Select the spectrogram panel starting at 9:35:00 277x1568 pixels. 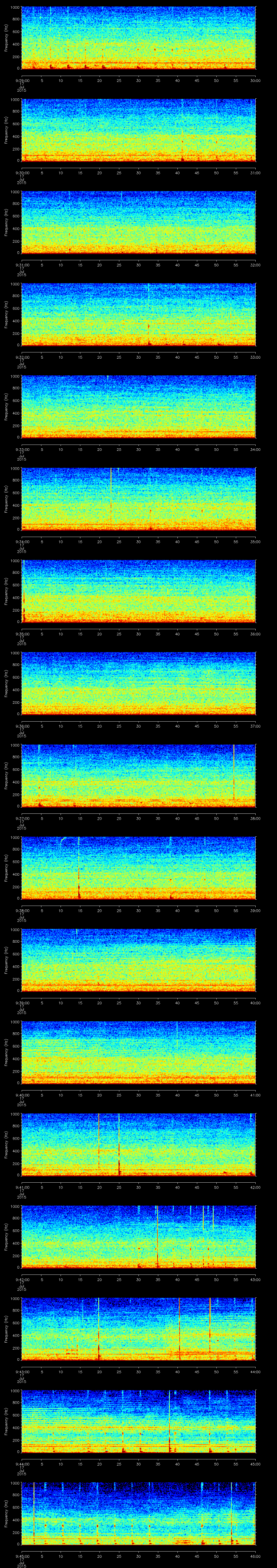coord(138,591)
